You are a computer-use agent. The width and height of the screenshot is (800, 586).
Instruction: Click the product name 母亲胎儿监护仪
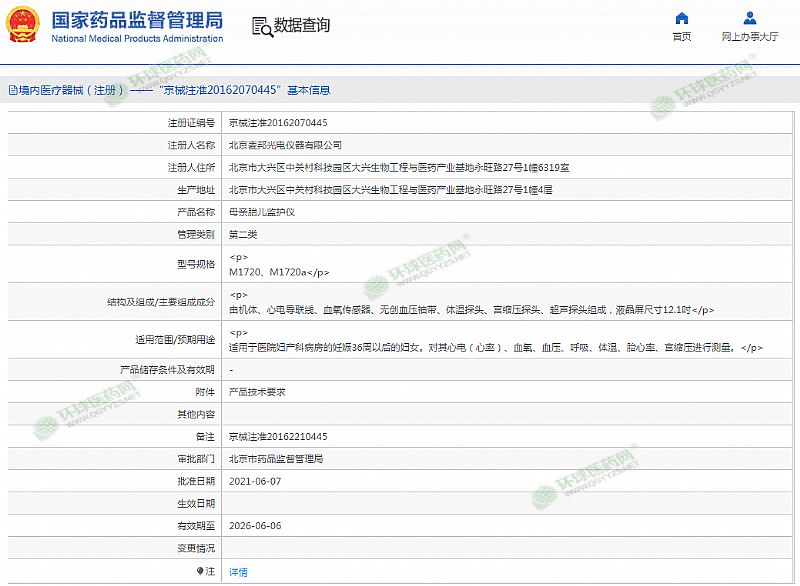pos(262,212)
